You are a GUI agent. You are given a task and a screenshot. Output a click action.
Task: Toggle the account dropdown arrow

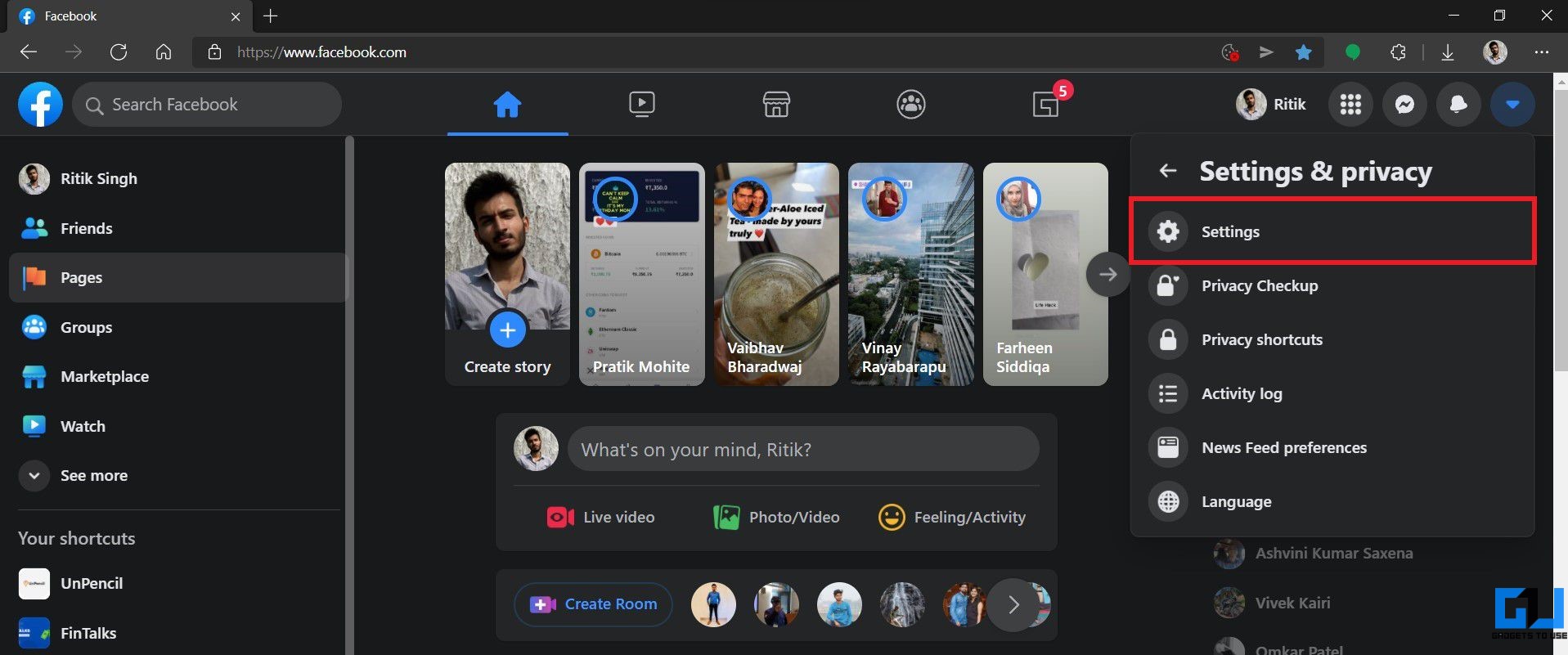click(1512, 104)
